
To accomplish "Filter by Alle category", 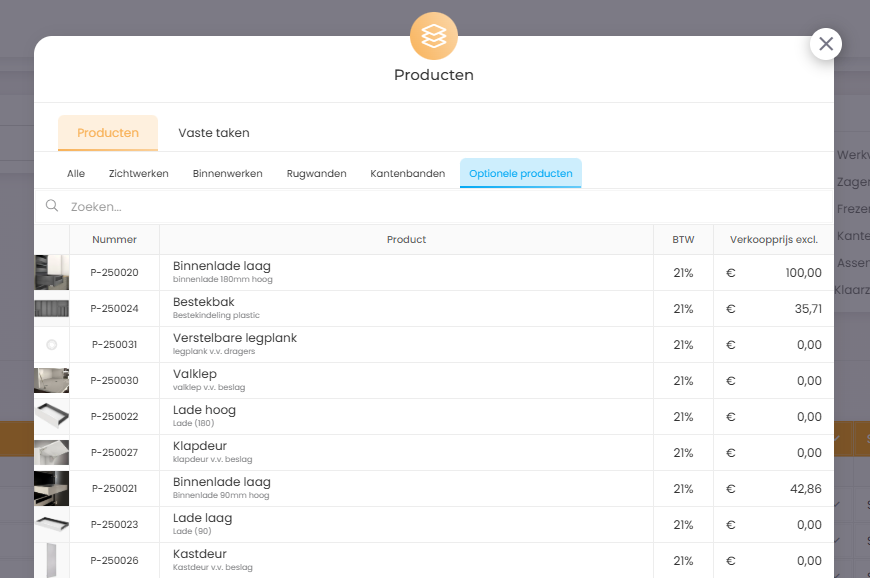I will 76,173.
